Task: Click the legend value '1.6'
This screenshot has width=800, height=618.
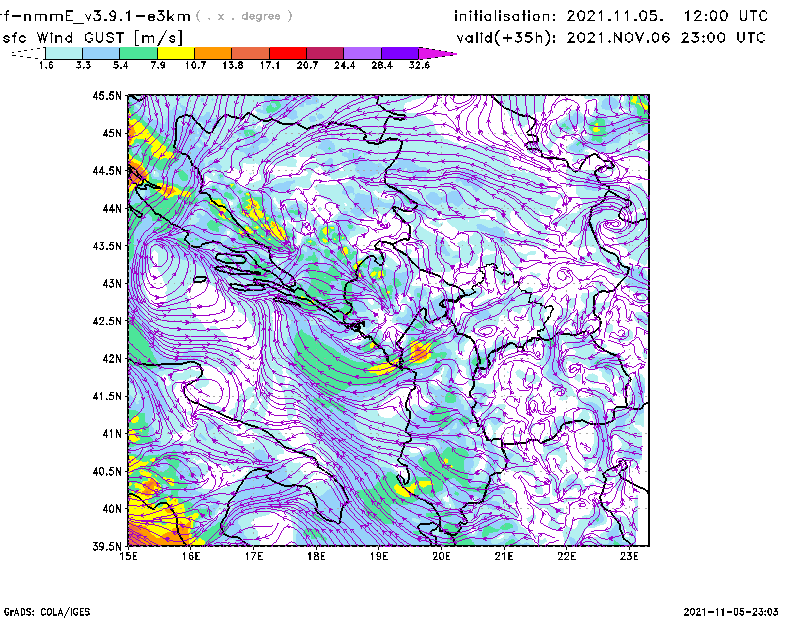Action: [46, 65]
